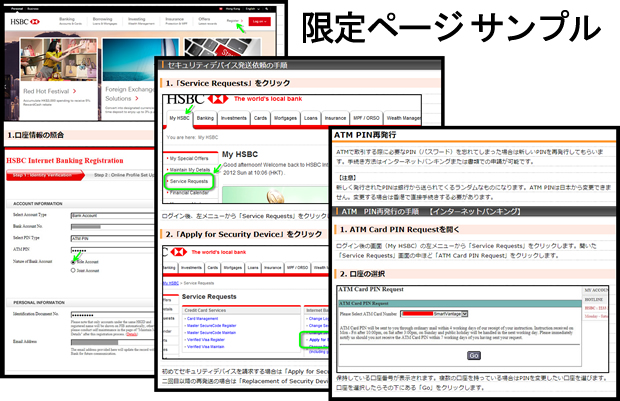The image size is (620, 401).
Task: Open the Insurance menu on homepage
Action: pos(176,21)
